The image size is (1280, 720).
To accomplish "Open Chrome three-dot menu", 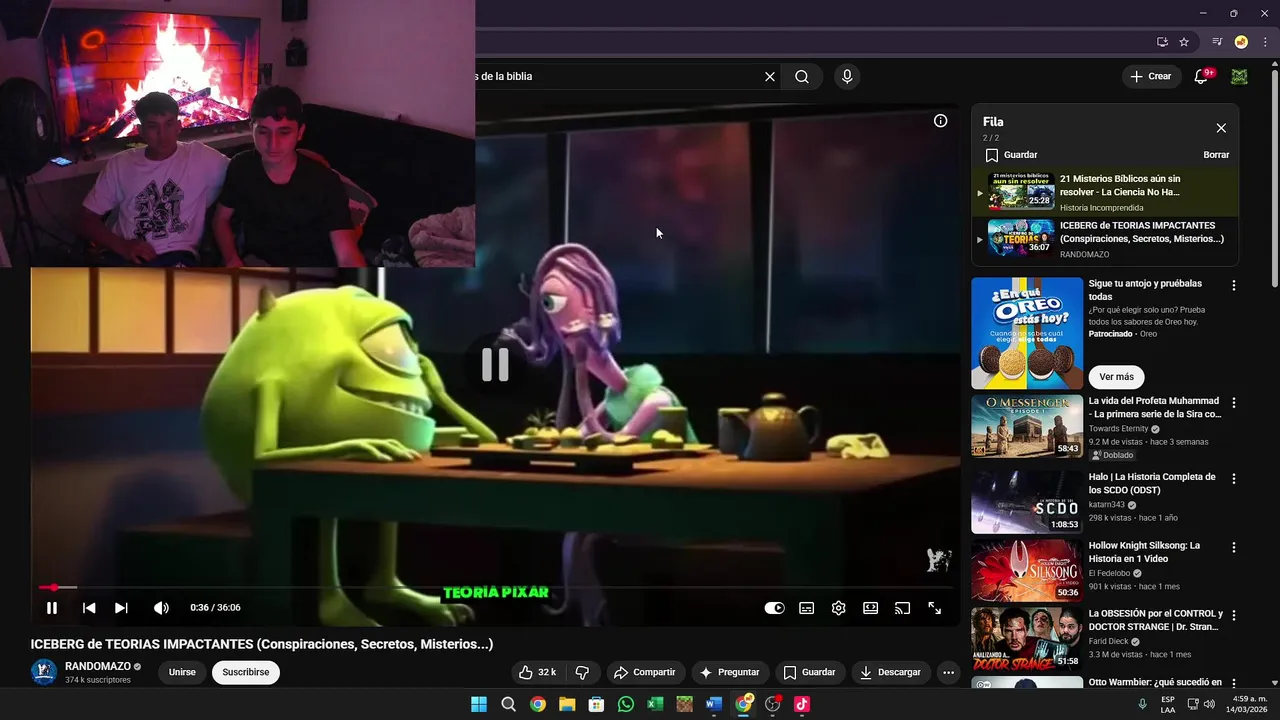I will 1265,42.
